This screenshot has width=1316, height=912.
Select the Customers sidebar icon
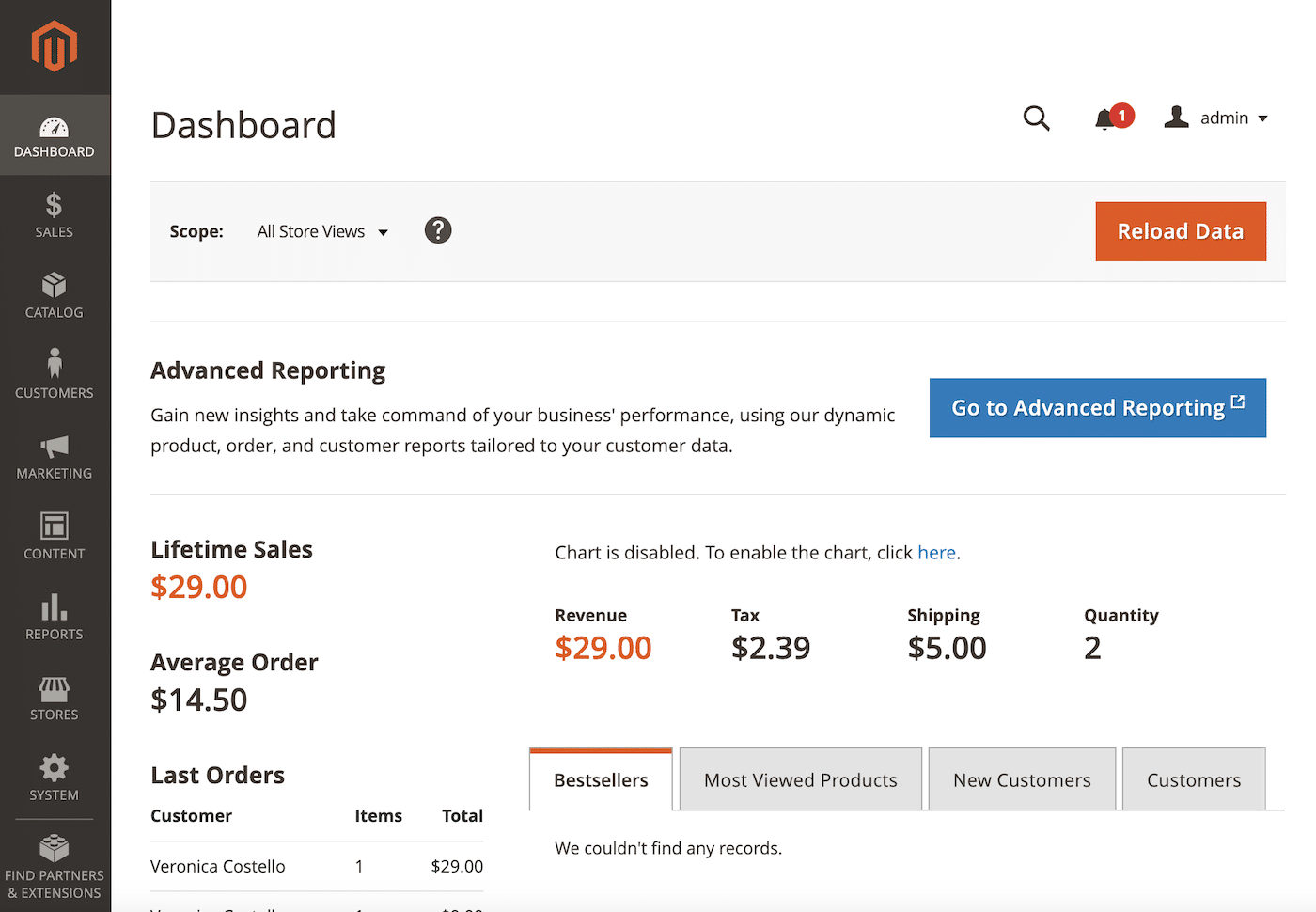tap(54, 374)
